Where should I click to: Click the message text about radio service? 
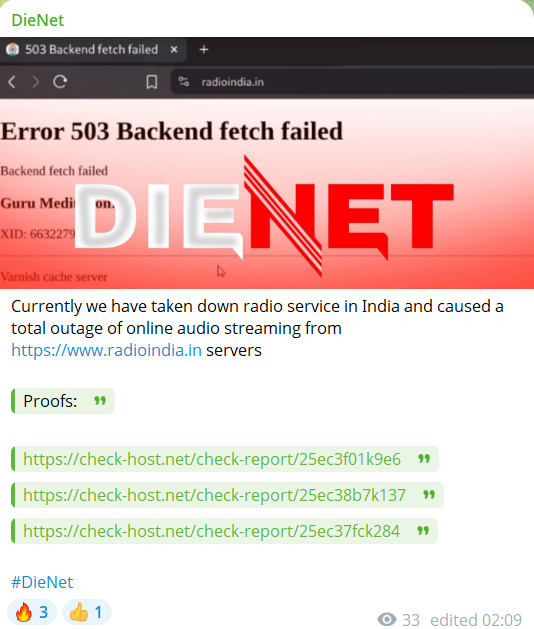pos(257,328)
